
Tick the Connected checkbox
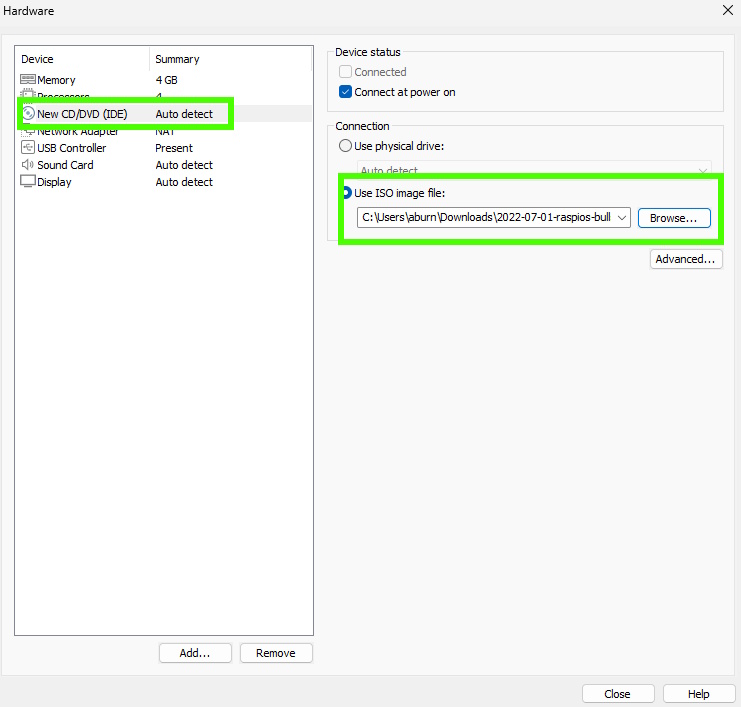(x=345, y=71)
